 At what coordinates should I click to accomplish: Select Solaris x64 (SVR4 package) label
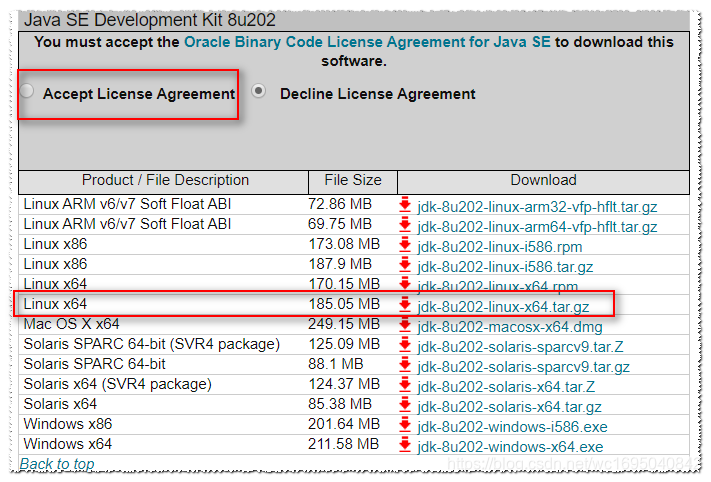117,384
